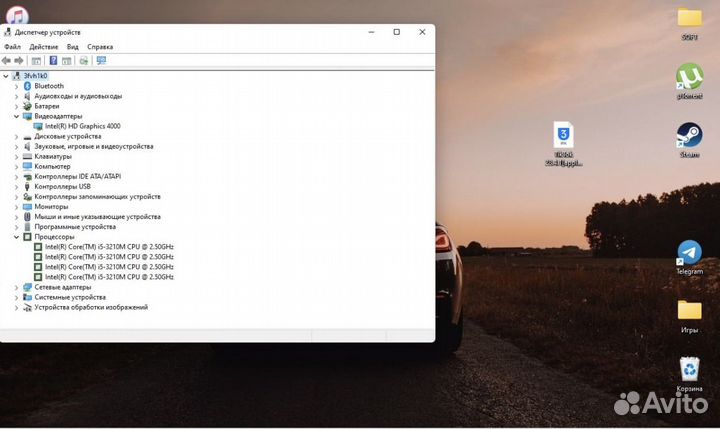Select the Bluetooth category icon
Viewport: 720px width, 429px height.
point(27,86)
